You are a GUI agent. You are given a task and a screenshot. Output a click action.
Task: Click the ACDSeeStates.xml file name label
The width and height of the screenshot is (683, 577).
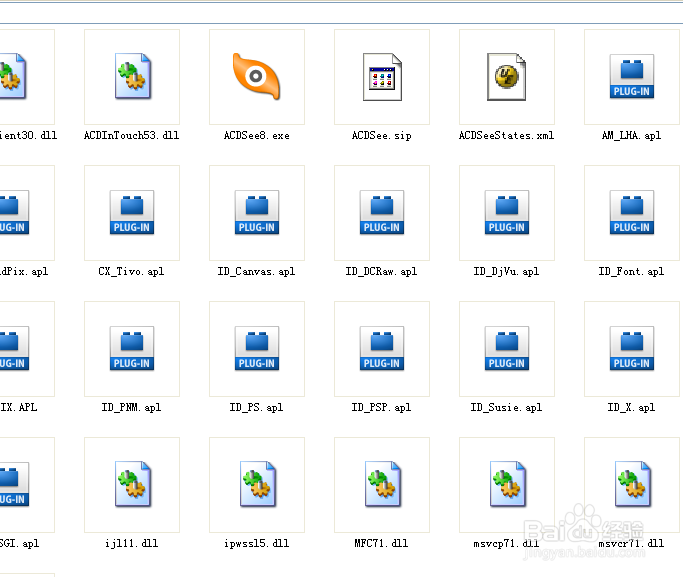pos(507,135)
